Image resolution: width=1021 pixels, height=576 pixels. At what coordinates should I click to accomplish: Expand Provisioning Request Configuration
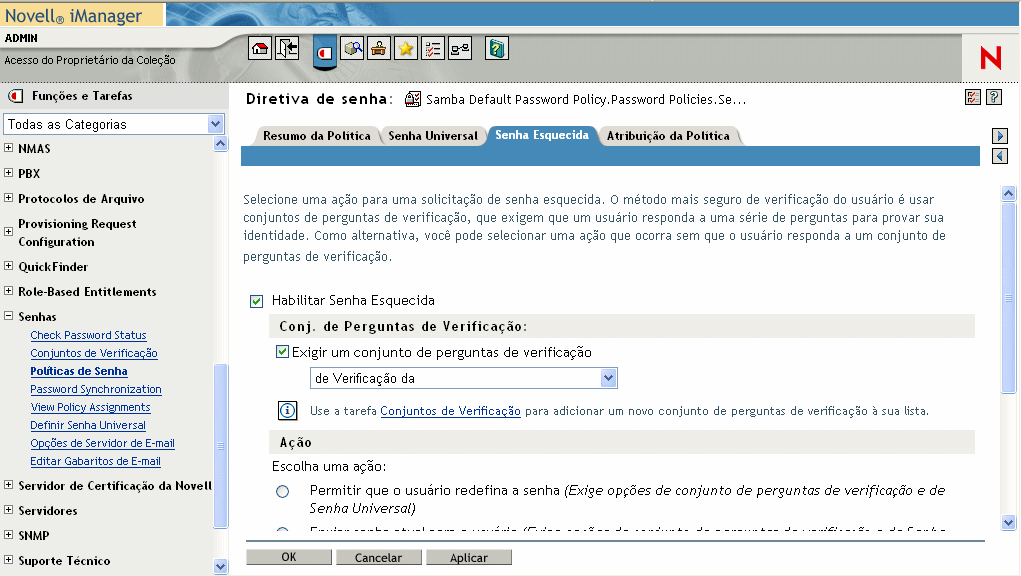(x=8, y=232)
